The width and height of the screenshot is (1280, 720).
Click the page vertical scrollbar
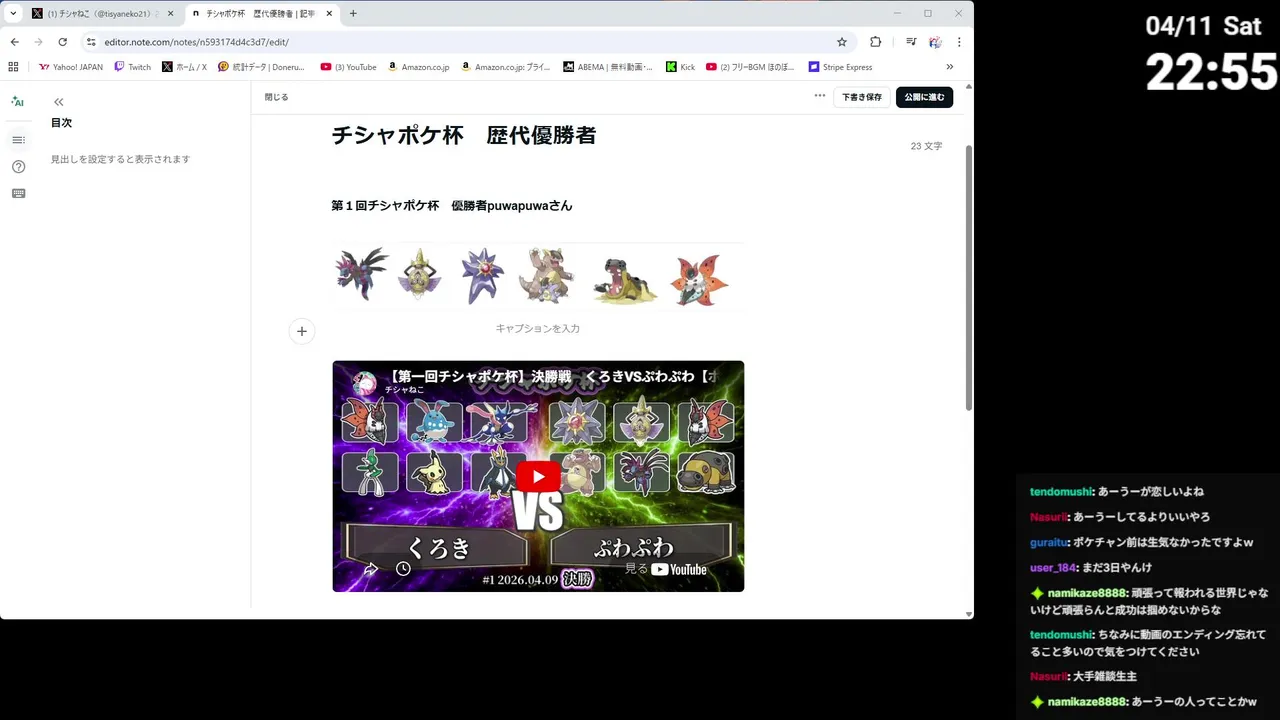[968, 277]
